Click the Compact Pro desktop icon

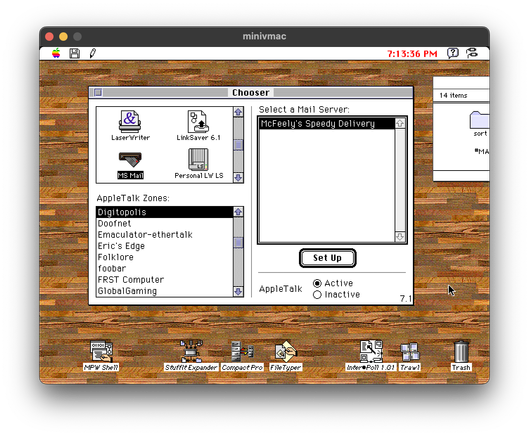pos(242,356)
